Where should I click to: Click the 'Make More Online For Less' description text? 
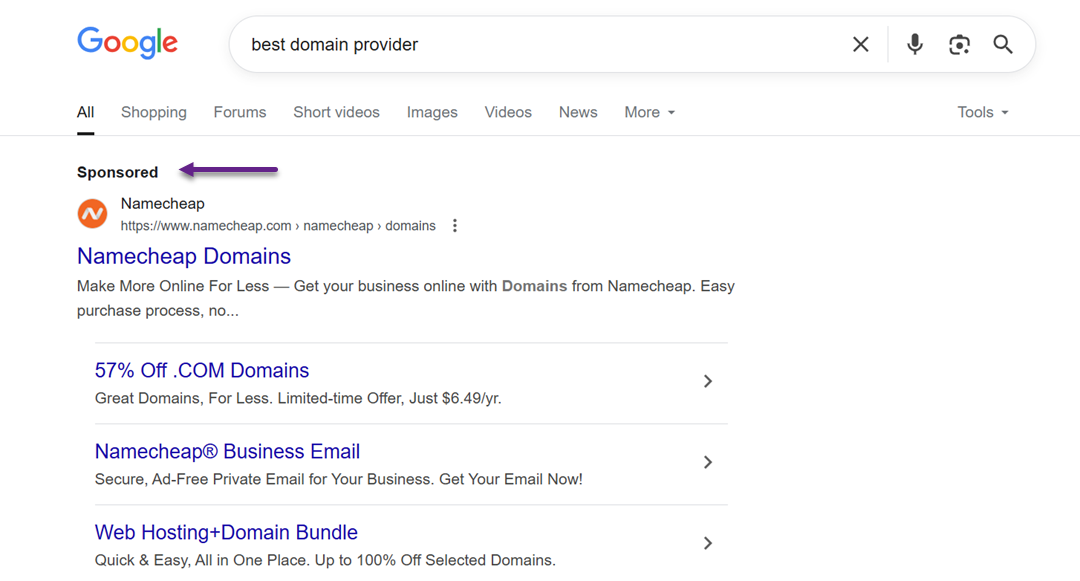(x=406, y=298)
